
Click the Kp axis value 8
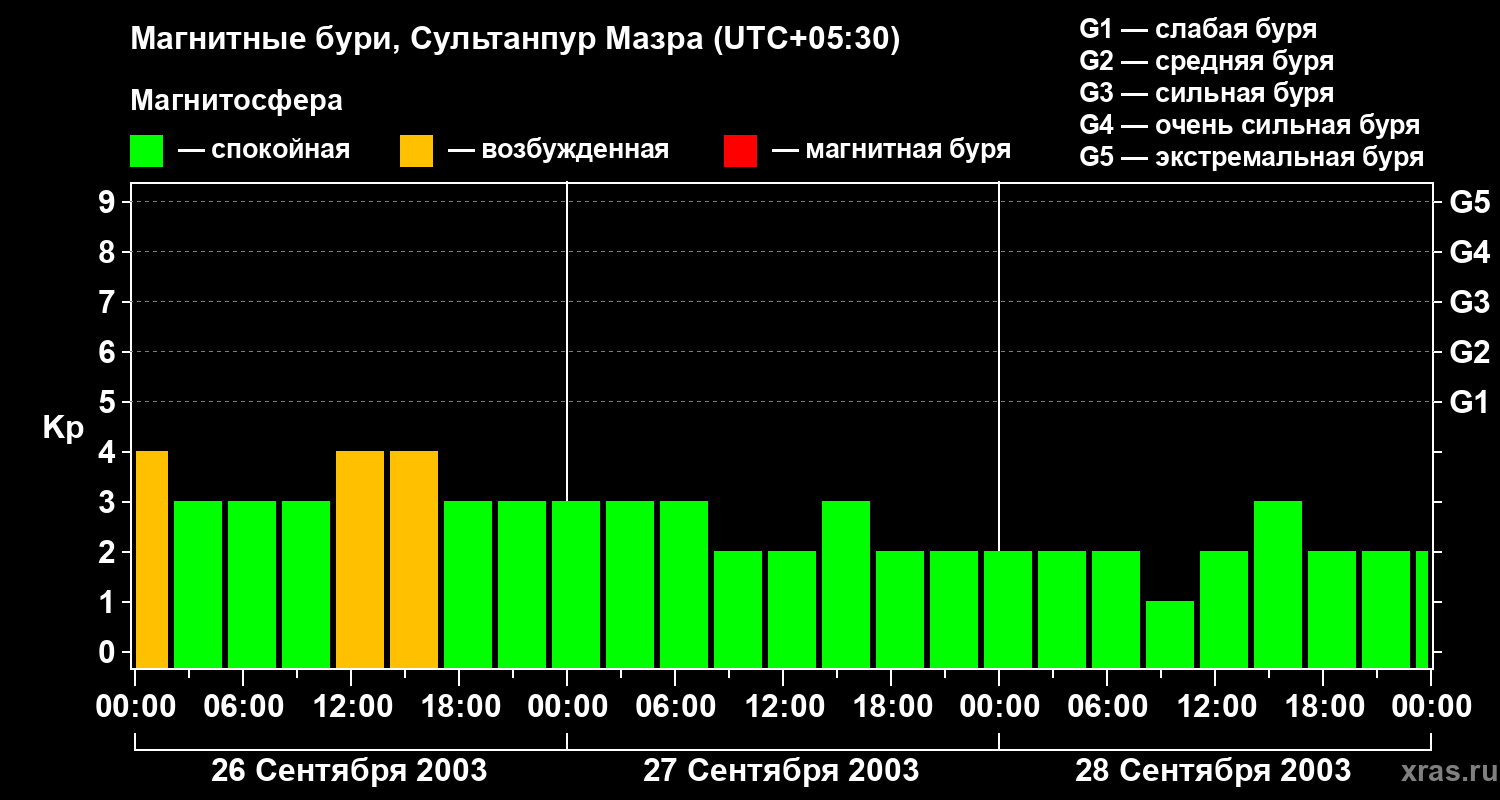(x=109, y=252)
